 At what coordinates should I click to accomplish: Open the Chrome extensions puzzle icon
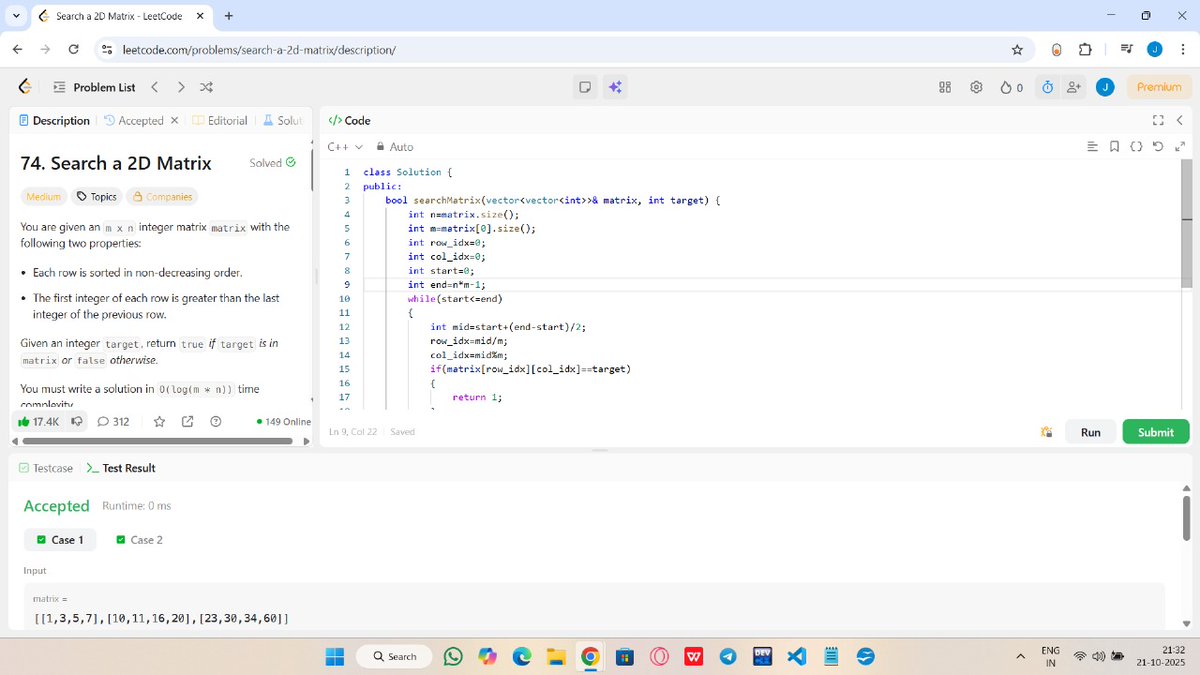coord(1085,49)
